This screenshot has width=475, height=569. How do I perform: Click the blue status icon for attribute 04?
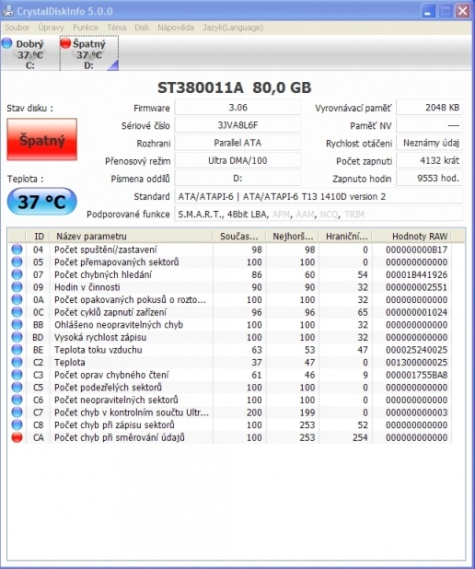click(x=17, y=249)
